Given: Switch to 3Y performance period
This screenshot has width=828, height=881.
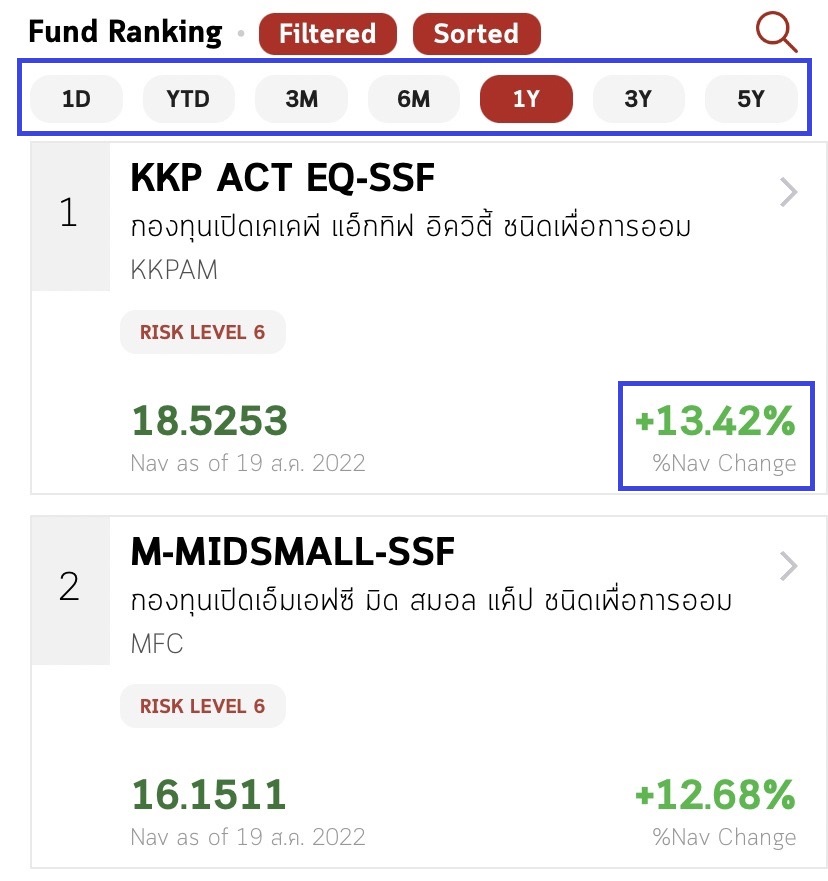Looking at the screenshot, I should [x=638, y=99].
